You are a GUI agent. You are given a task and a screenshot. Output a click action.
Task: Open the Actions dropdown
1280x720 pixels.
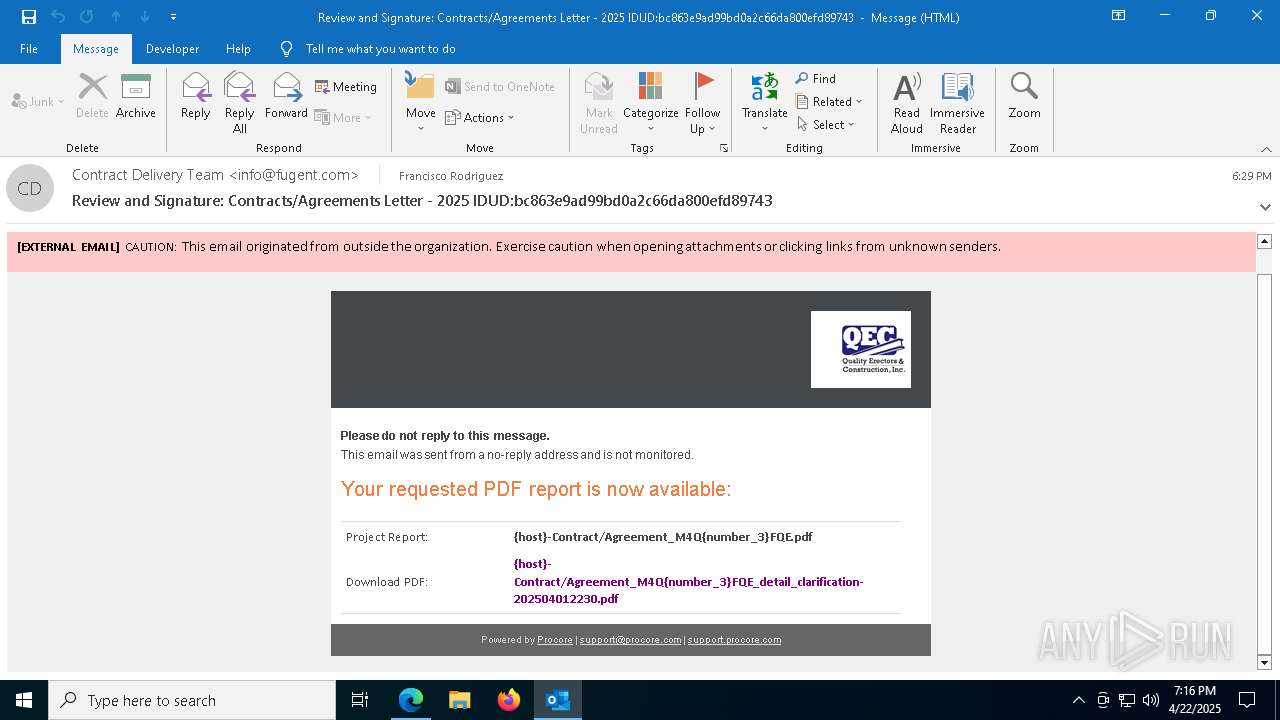(480, 117)
